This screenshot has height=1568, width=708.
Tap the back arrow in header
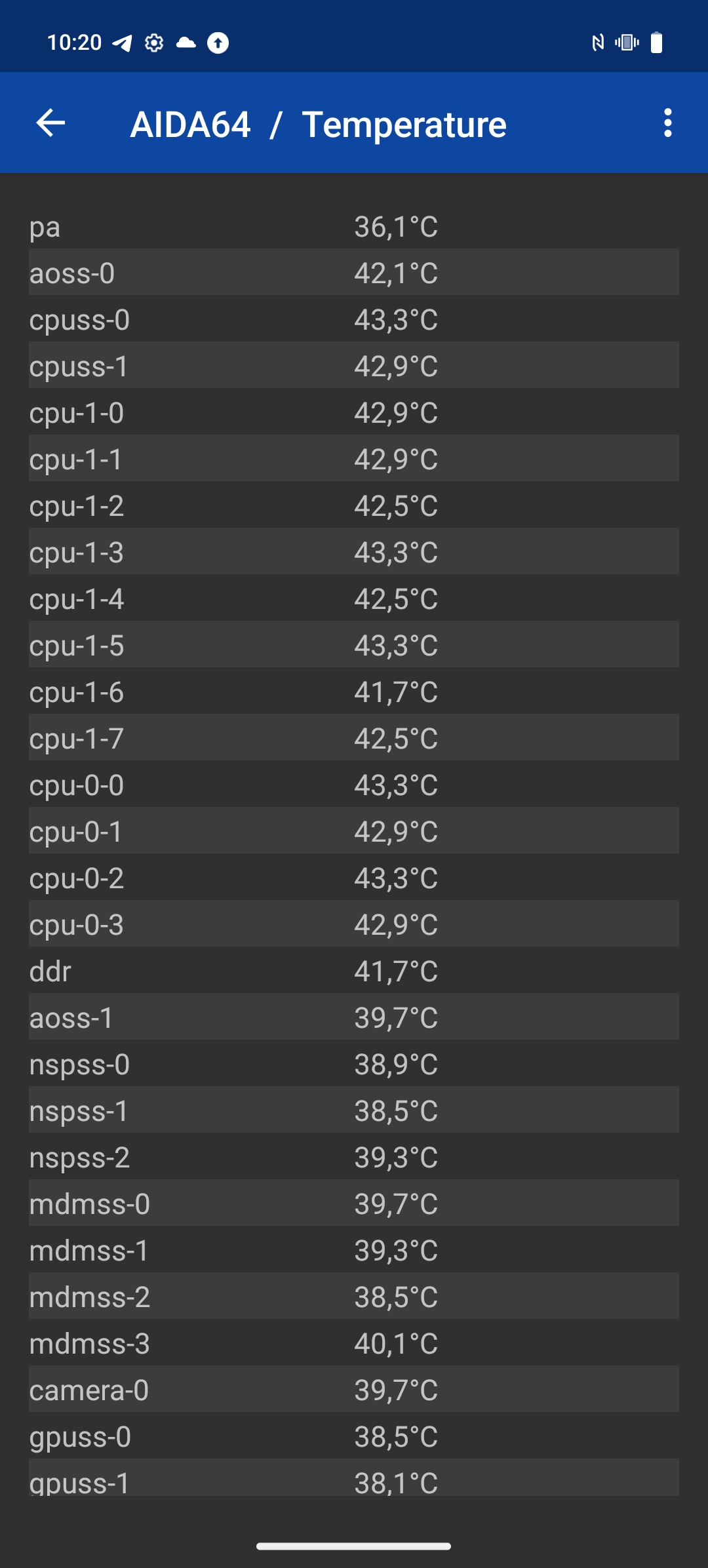50,123
